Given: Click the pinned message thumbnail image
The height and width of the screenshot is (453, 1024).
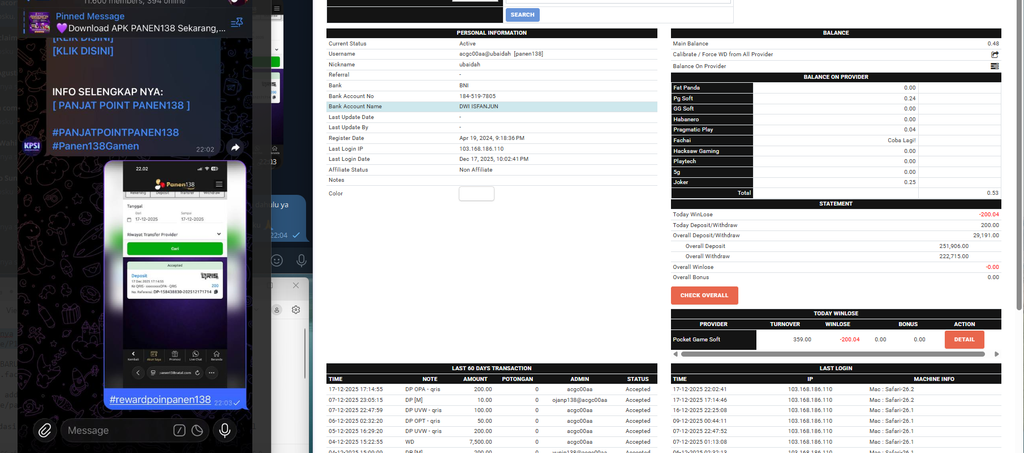Looking at the screenshot, I should click(39, 23).
